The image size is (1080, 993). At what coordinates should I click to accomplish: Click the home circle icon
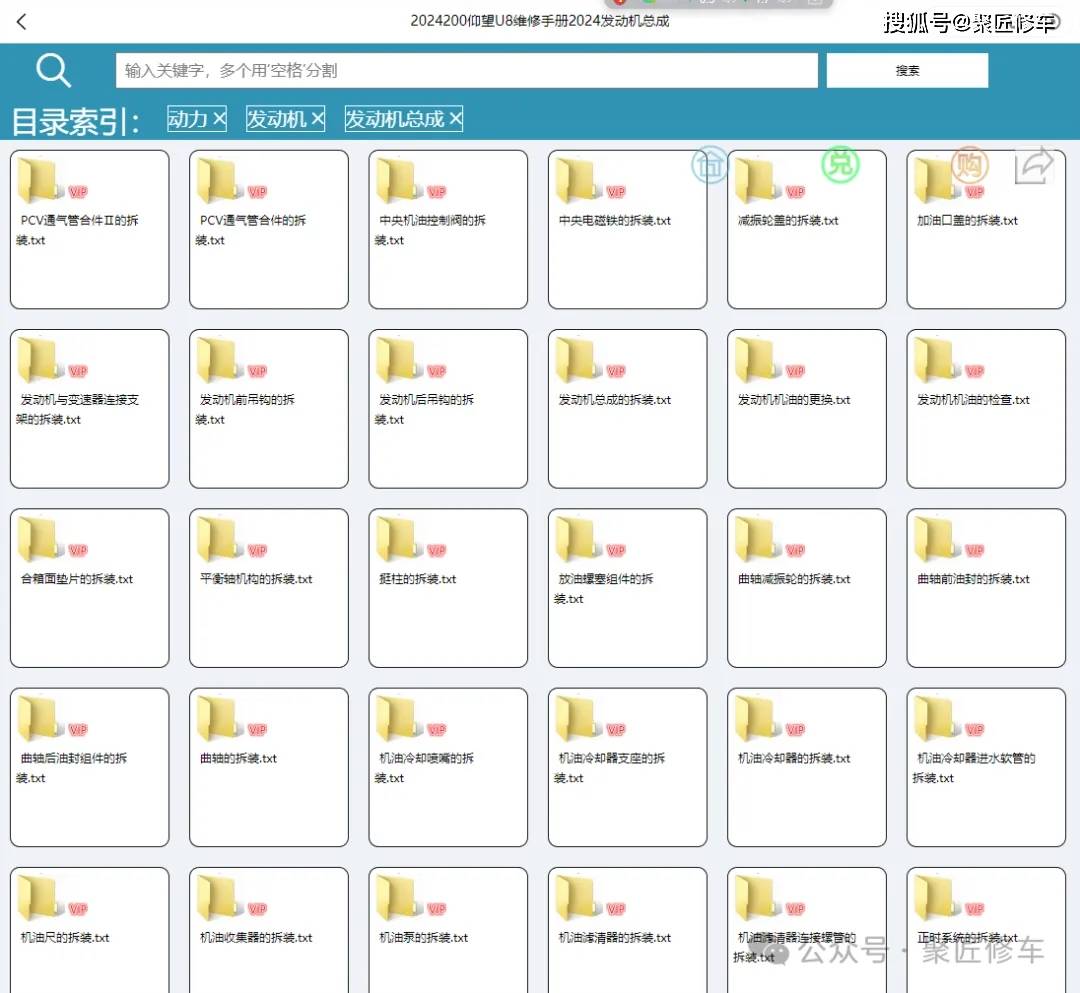710,165
